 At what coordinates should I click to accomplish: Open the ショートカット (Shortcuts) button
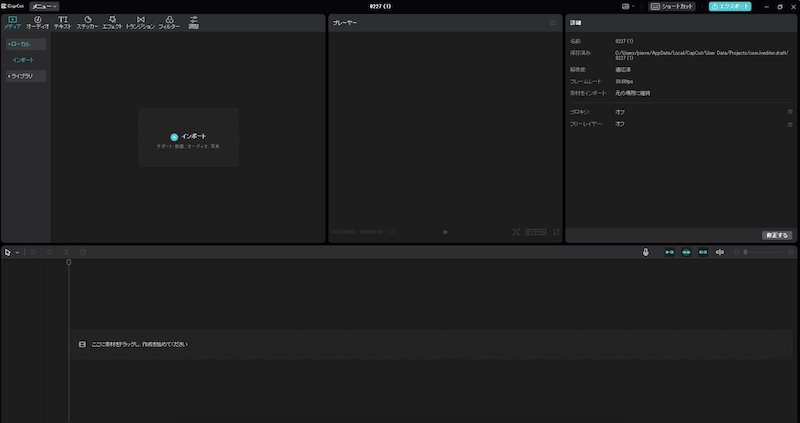click(672, 7)
